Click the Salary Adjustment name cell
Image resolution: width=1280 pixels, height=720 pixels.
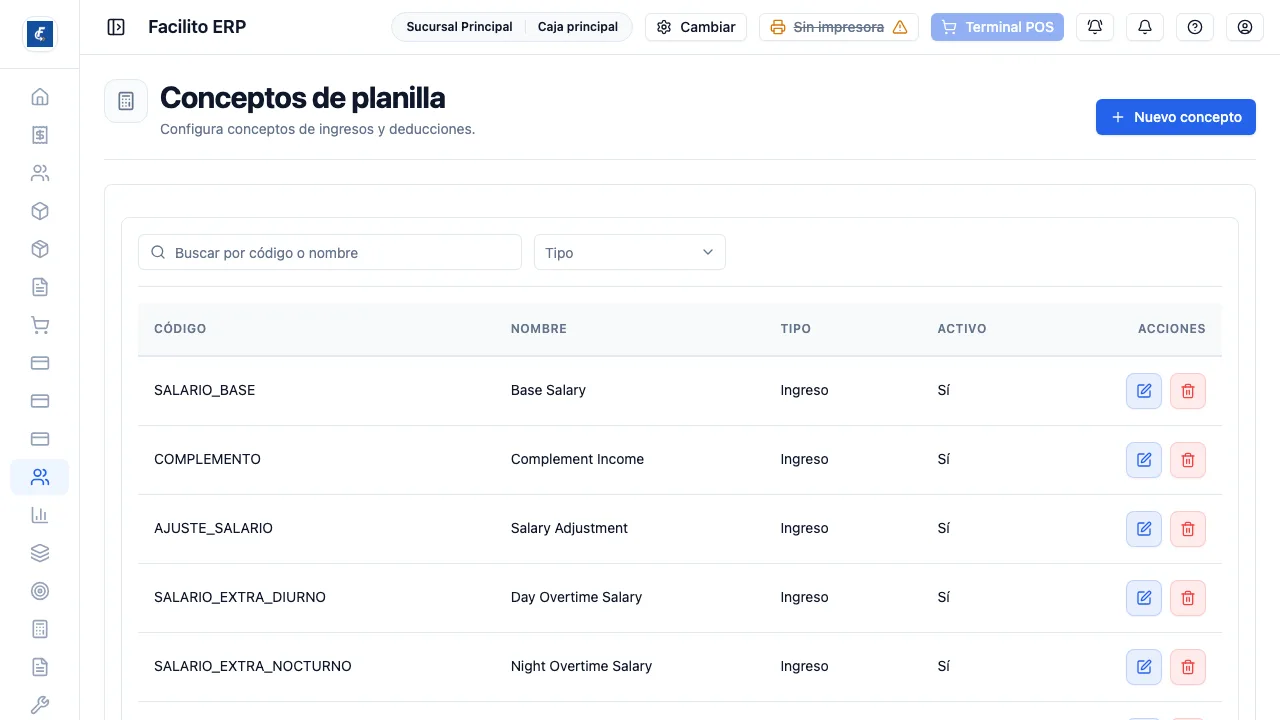[x=569, y=528]
